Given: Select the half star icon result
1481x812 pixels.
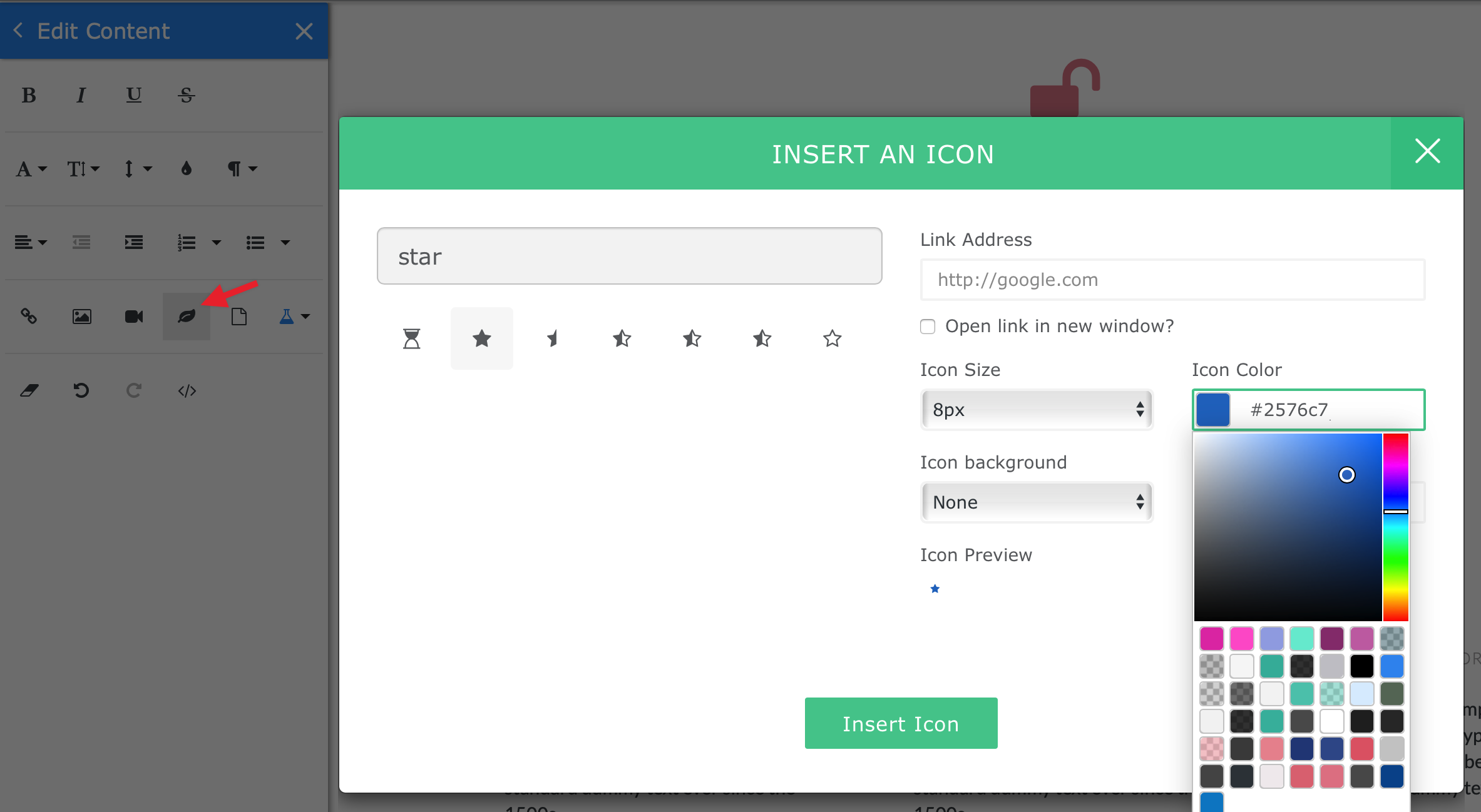Looking at the screenshot, I should [x=552, y=338].
